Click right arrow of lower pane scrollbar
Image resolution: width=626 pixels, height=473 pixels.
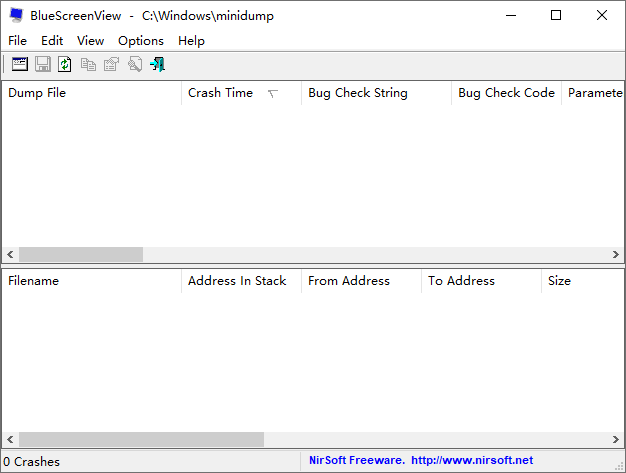point(615,440)
